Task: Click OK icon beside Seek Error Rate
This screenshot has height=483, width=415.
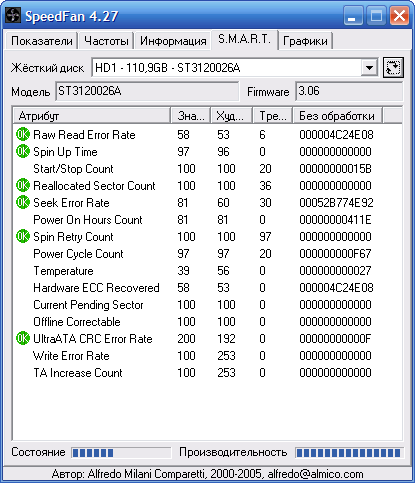Action: tap(23, 202)
